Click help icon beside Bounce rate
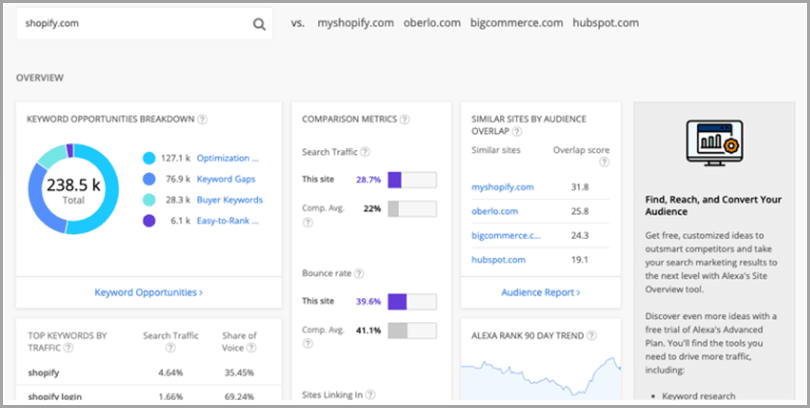The width and height of the screenshot is (810, 408). click(x=359, y=273)
